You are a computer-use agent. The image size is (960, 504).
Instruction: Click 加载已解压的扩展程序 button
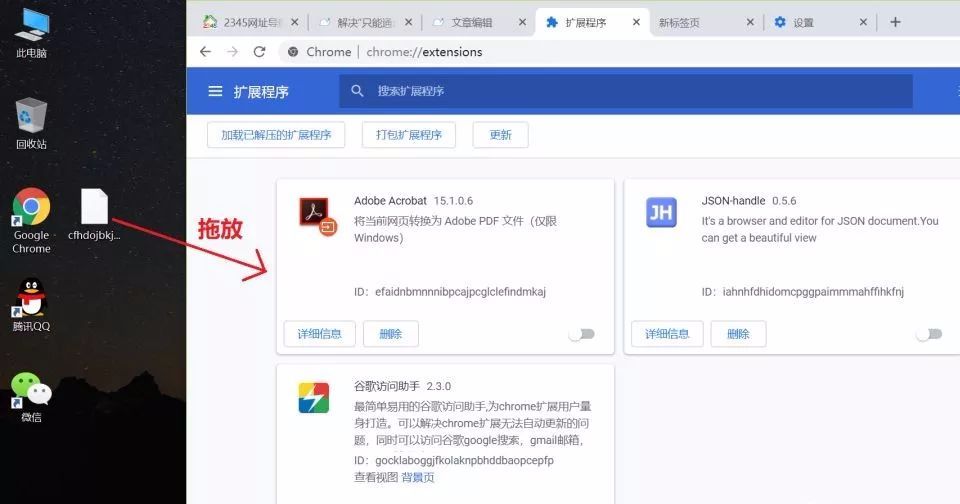(x=276, y=135)
